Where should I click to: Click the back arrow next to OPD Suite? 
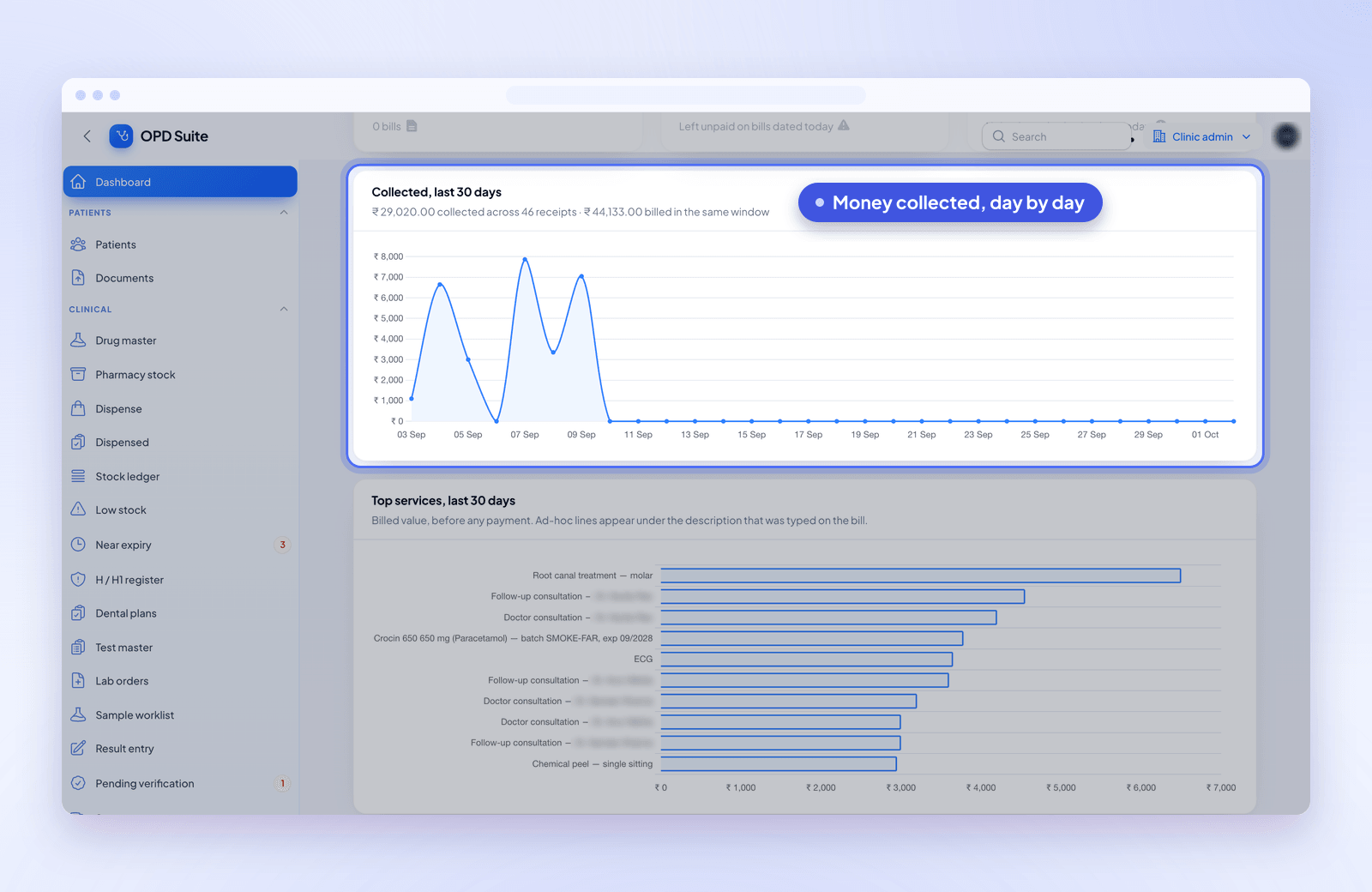pos(87,136)
